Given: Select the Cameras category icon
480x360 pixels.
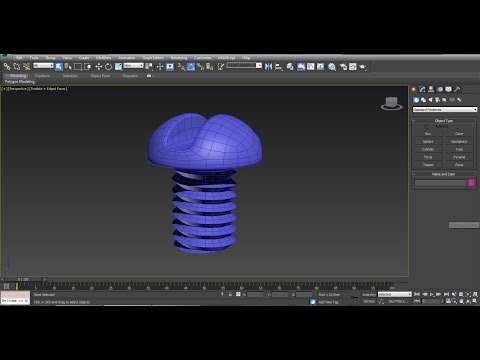Looking at the screenshot, I should tap(437, 100).
